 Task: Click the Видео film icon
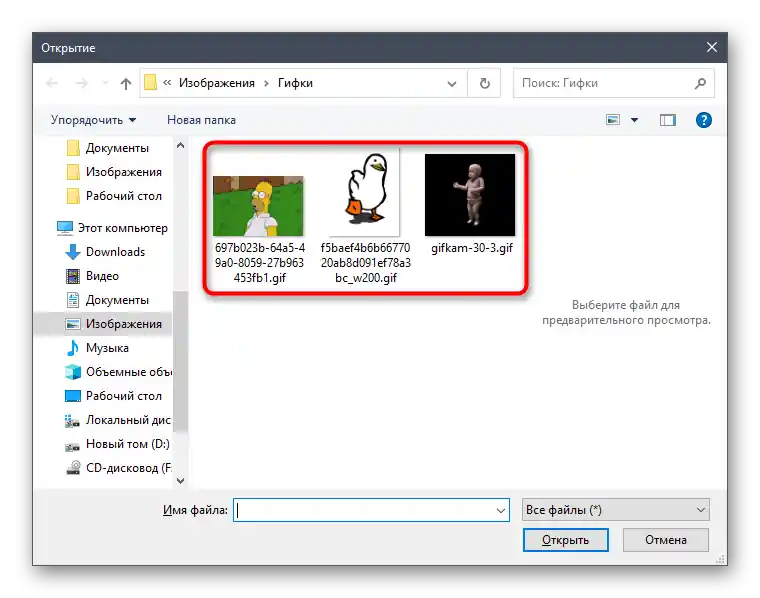coord(73,276)
